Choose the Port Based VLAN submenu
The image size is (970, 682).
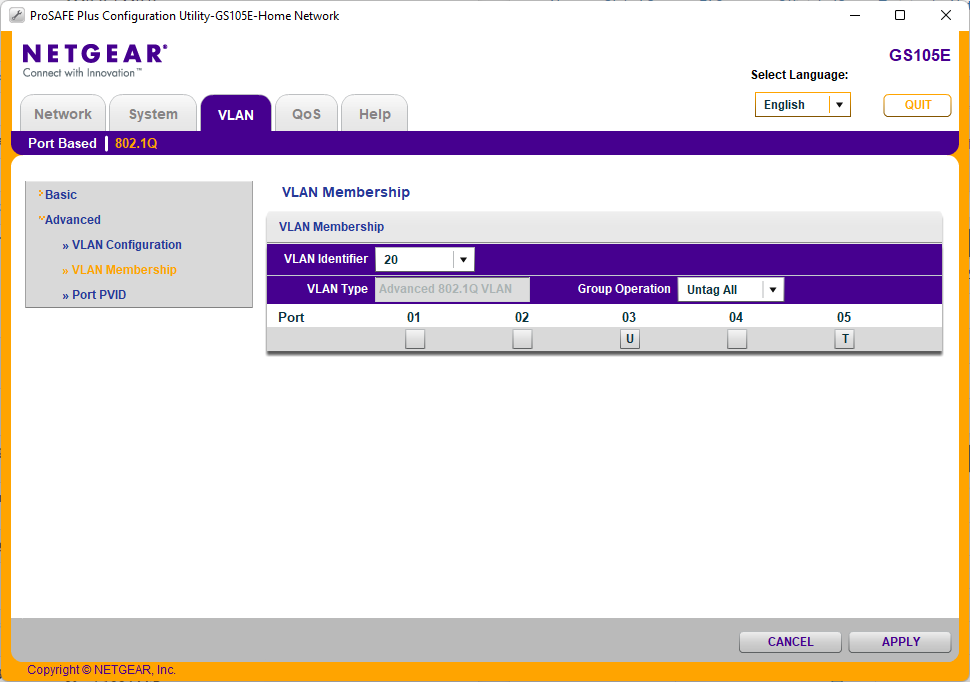pos(62,144)
